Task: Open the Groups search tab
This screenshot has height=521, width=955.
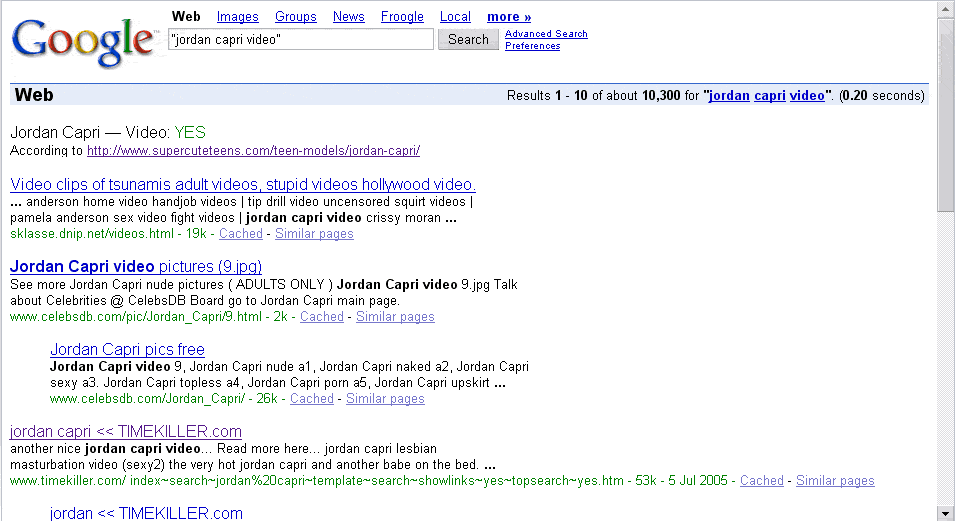Action: pos(295,17)
